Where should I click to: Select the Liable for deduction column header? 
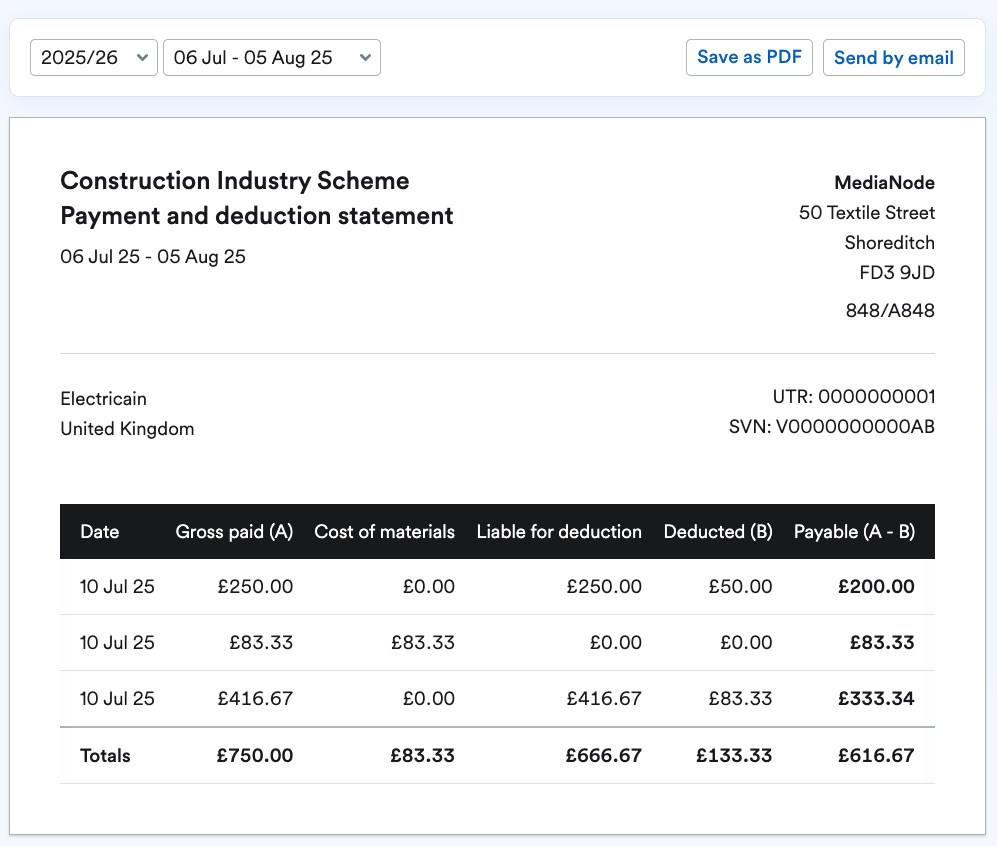pos(559,532)
